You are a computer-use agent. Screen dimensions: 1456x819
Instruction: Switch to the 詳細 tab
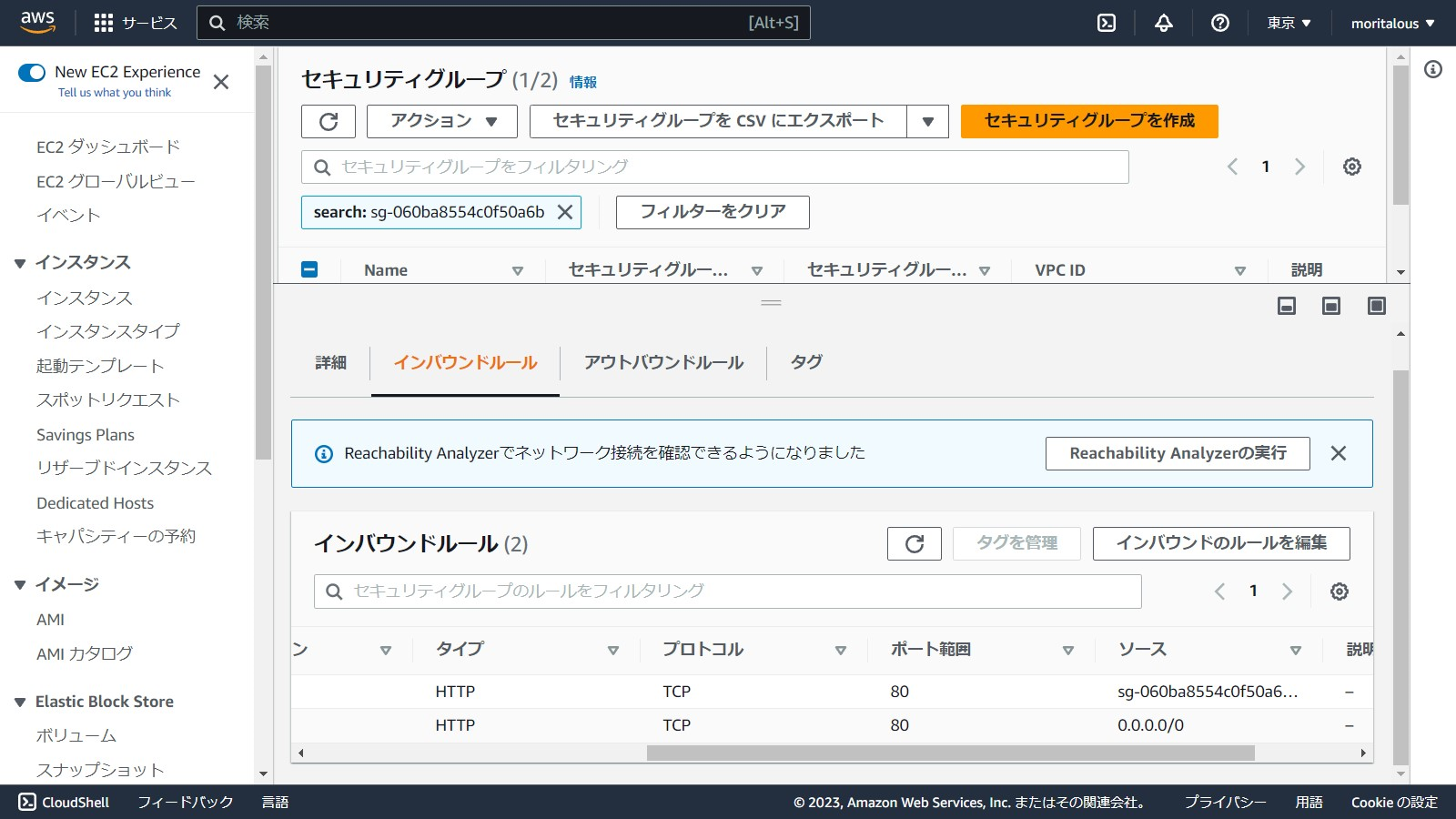[x=330, y=362]
